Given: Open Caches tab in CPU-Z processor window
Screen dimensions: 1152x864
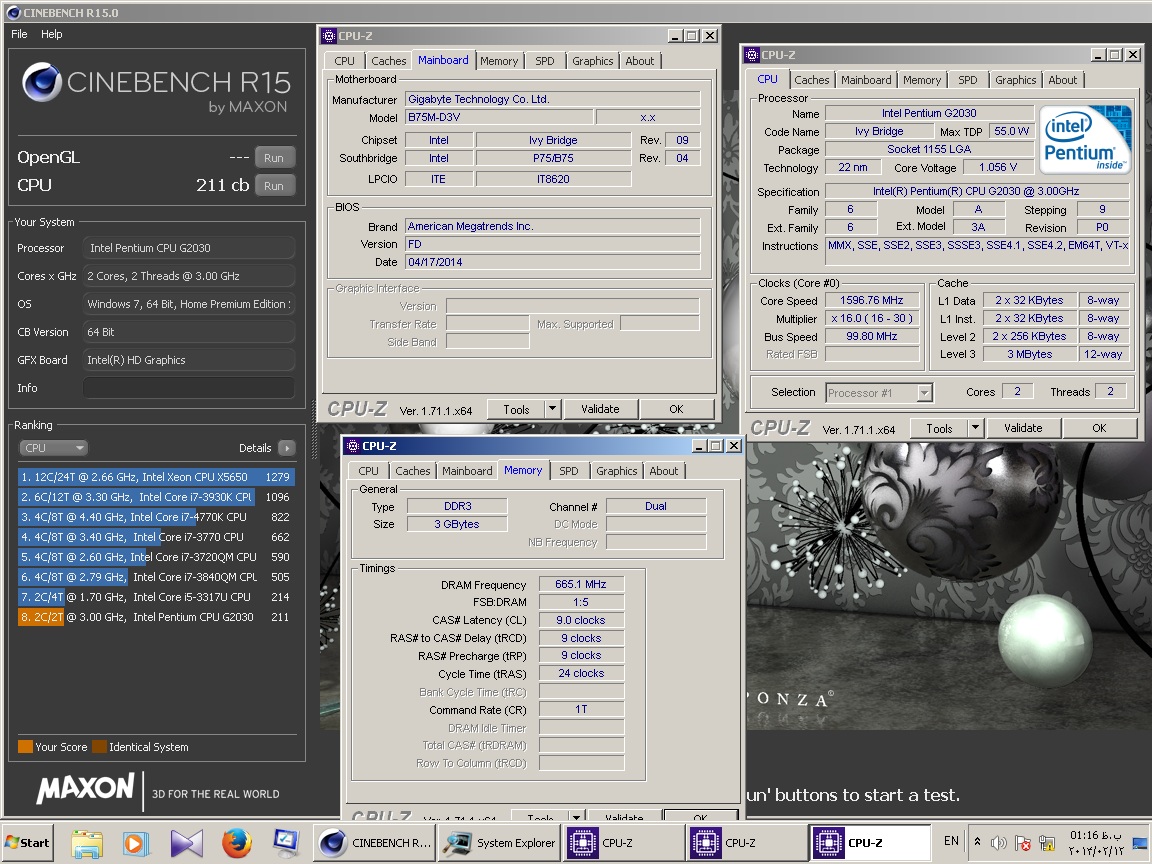Looking at the screenshot, I should 812,80.
